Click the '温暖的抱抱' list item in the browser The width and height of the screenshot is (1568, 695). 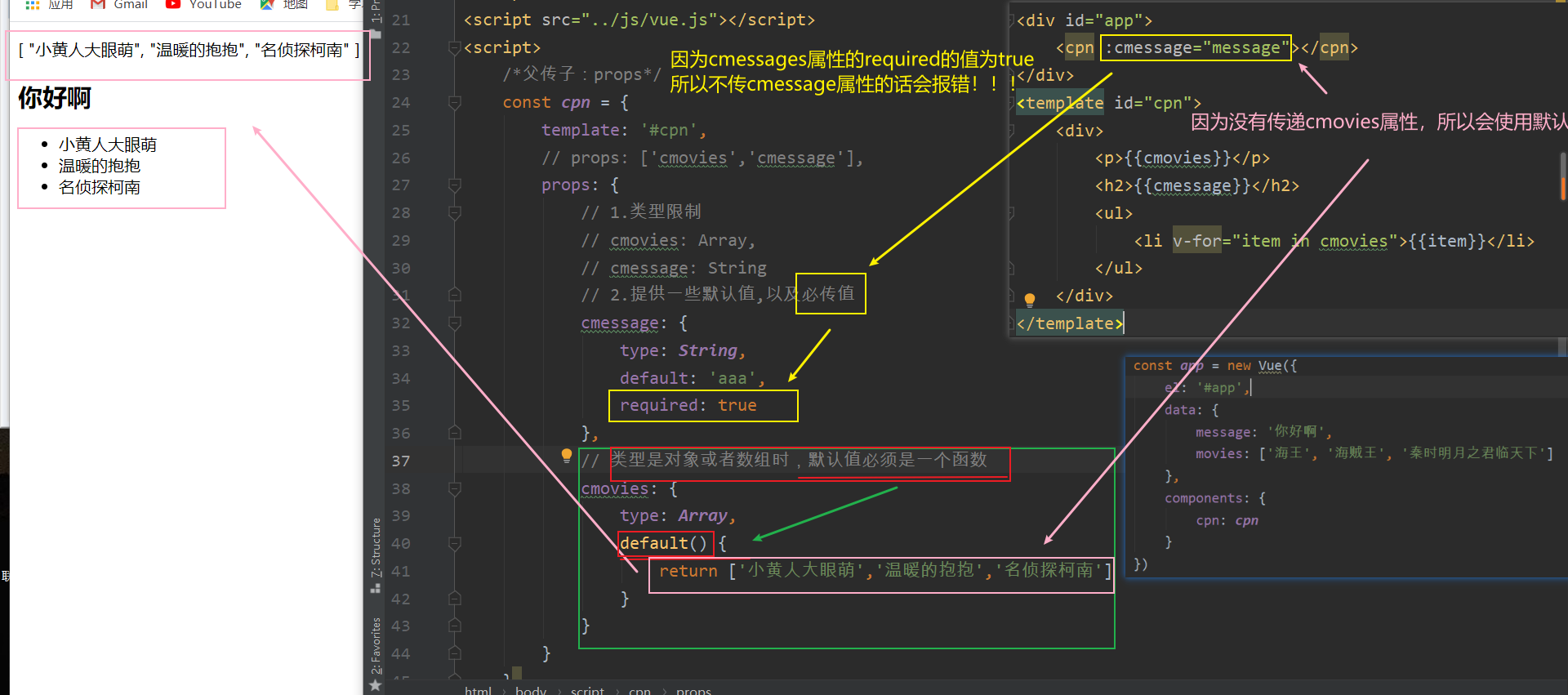100,166
